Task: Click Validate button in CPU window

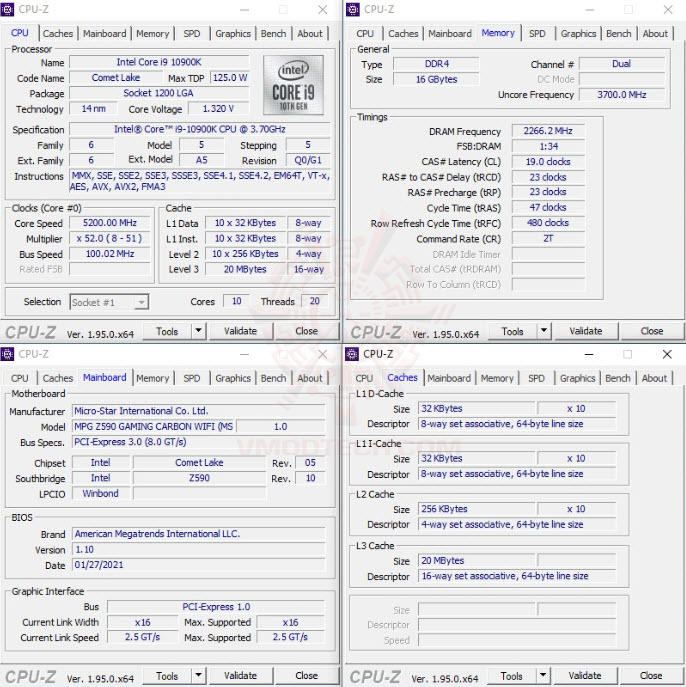Action: [x=240, y=331]
